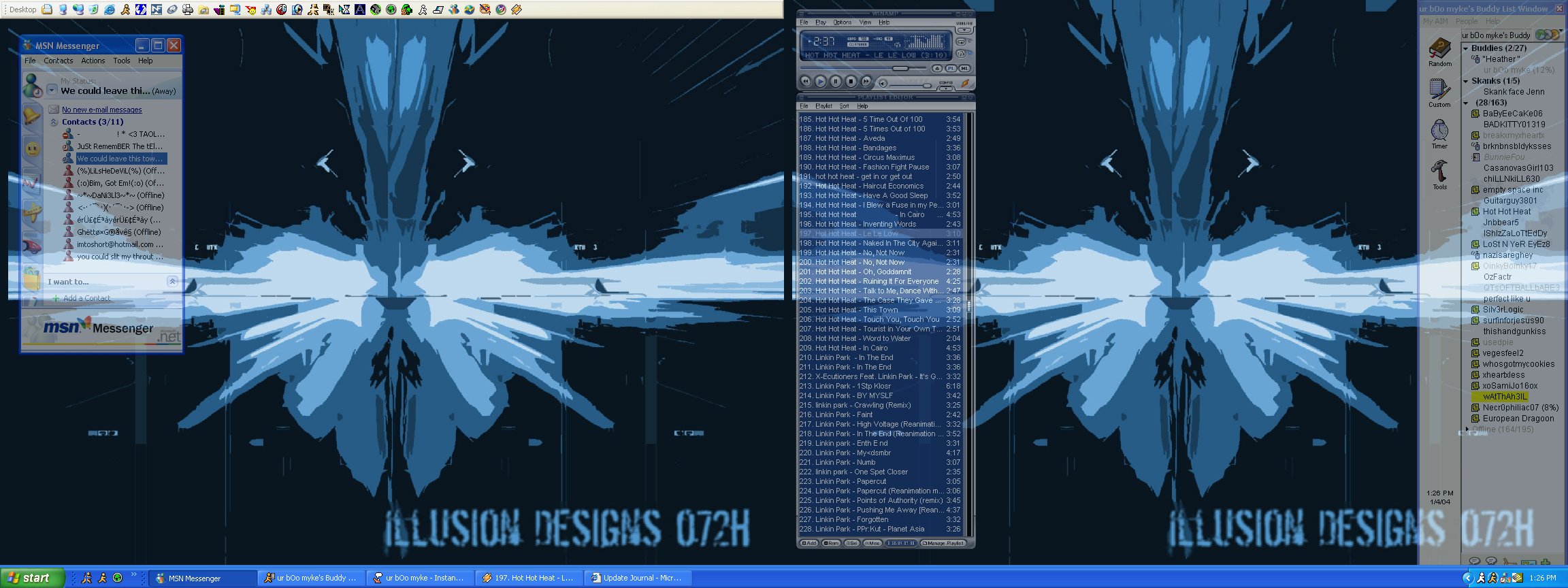Click MSN red car tab icon
1568x588 pixels.
click(x=31, y=245)
